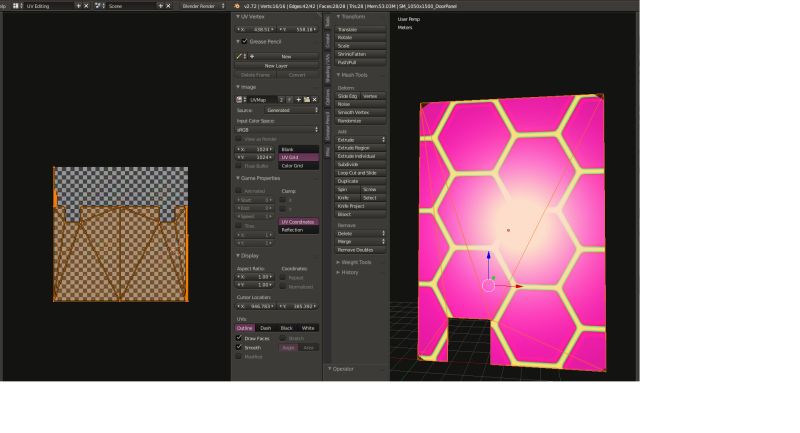The image size is (800, 433).
Task: Click the Translate button
Action: click(360, 30)
